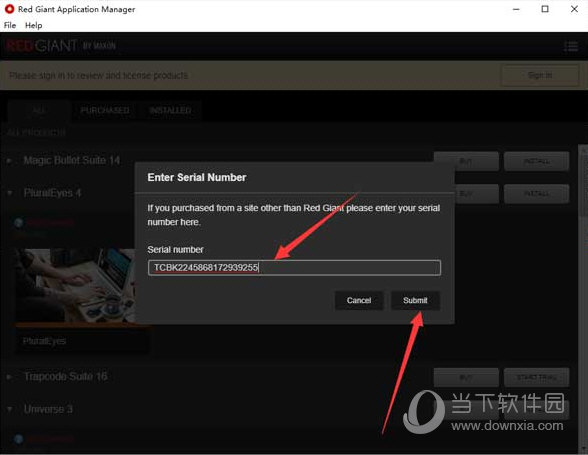Click the RED GIANT logo

[x=61, y=46]
